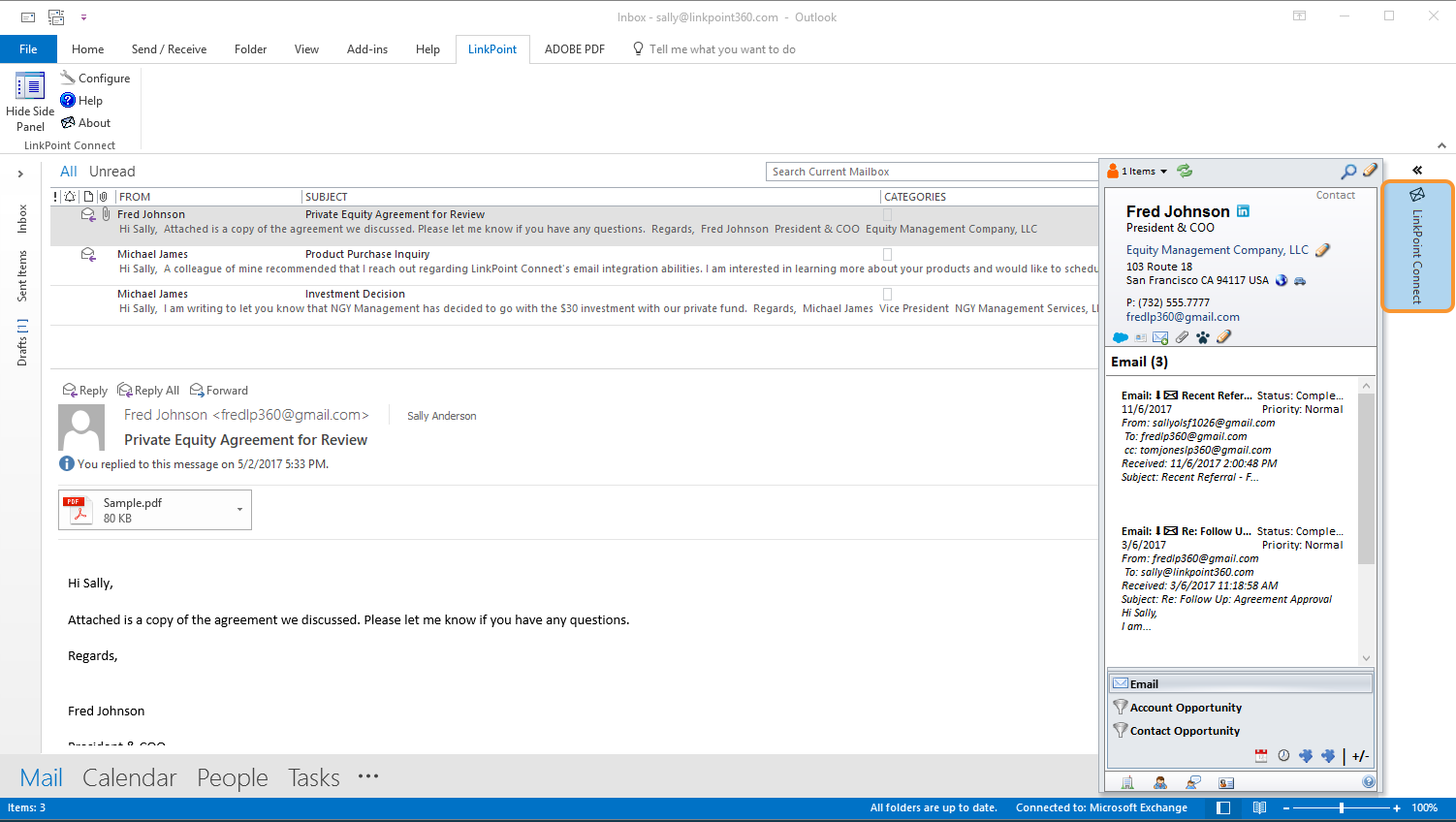Viewport: 1456px width, 822px height.
Task: Click the zoom in plus button
Action: pos(1397,807)
